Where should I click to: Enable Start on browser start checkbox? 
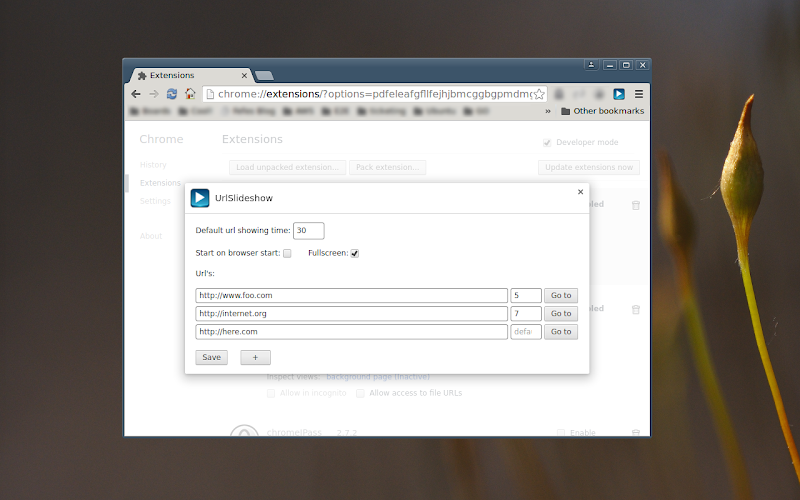click(287, 253)
